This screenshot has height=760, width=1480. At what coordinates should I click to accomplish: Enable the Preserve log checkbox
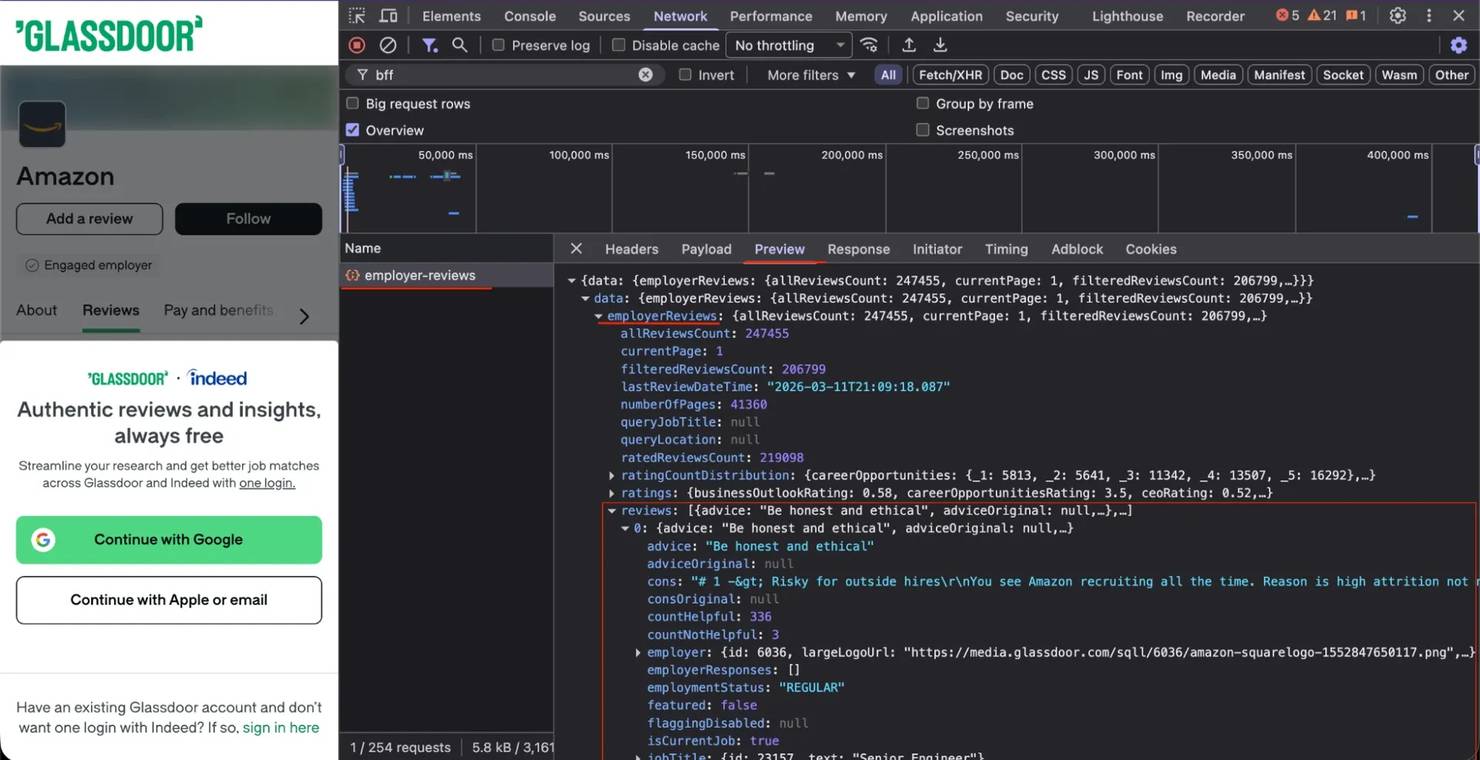(499, 45)
